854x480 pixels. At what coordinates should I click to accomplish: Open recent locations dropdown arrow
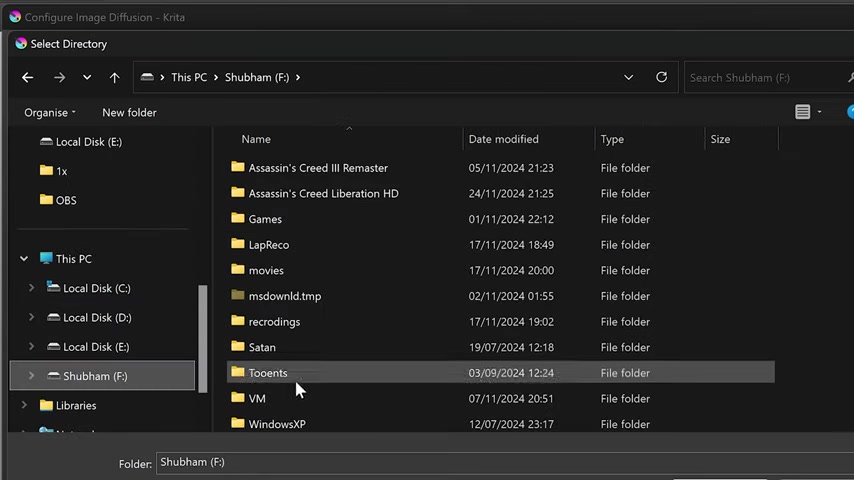tap(87, 77)
